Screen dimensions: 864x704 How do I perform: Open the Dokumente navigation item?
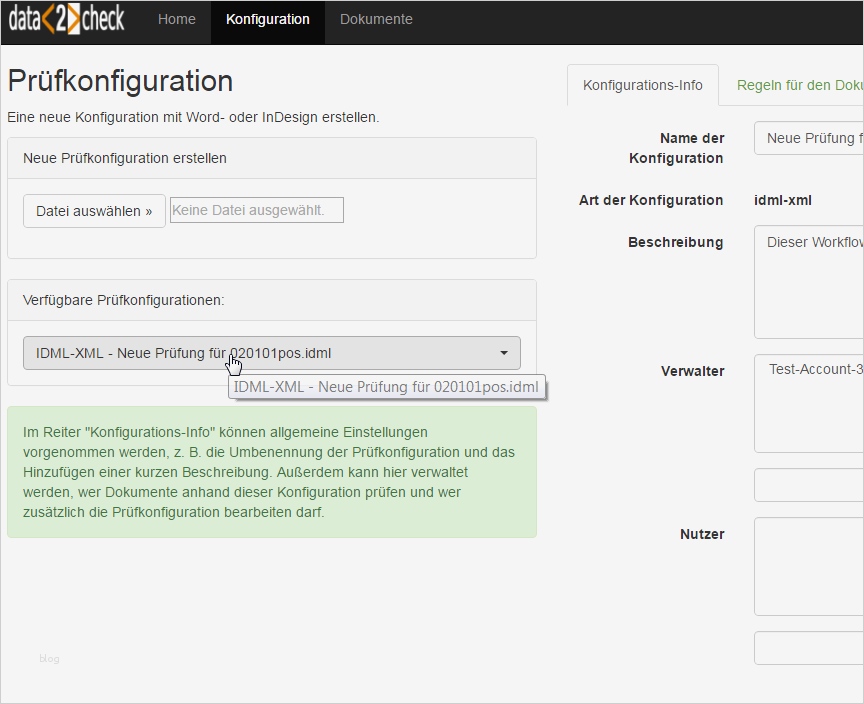(x=376, y=20)
